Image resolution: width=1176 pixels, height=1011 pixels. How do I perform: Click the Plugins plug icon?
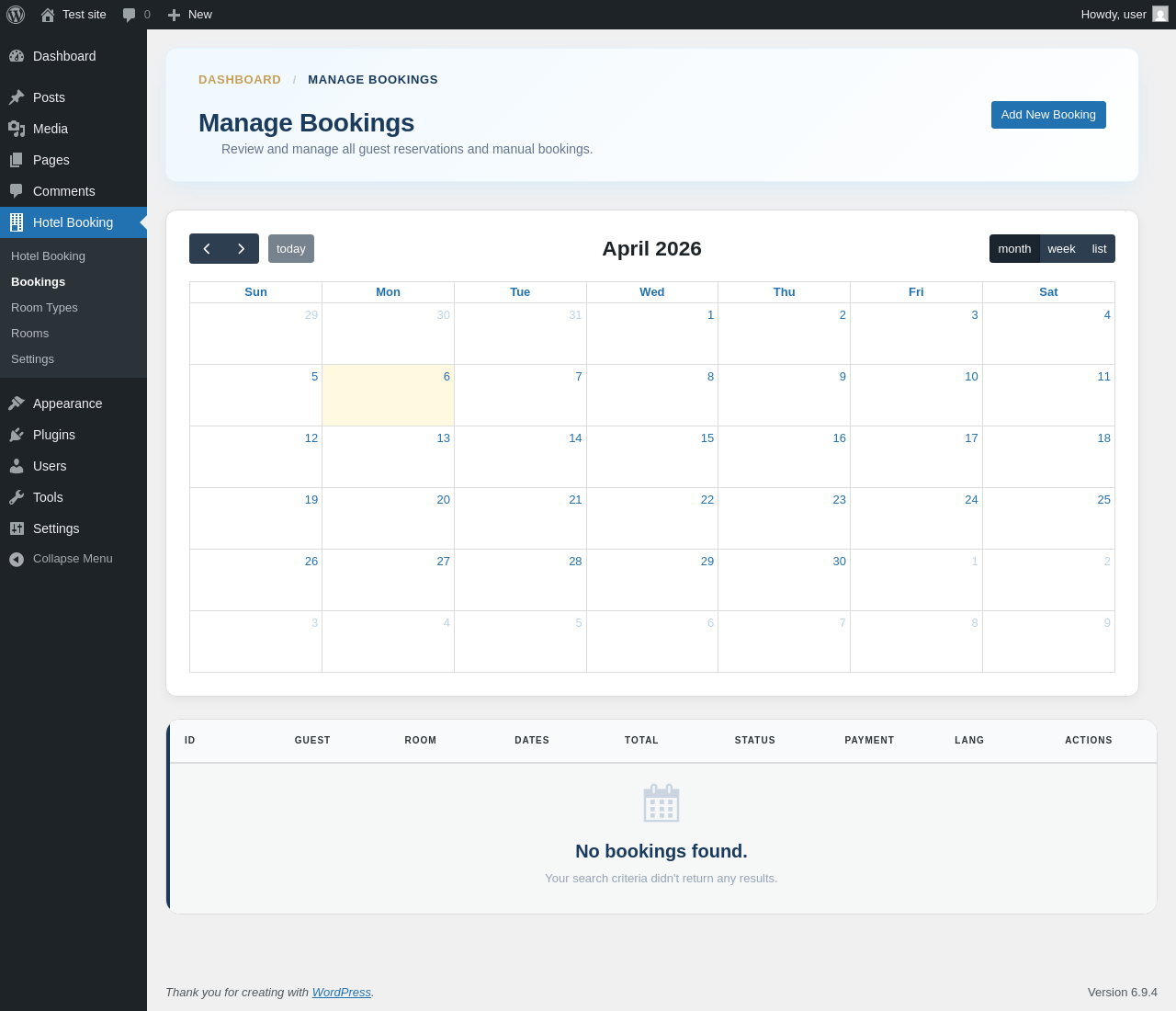coord(17,435)
